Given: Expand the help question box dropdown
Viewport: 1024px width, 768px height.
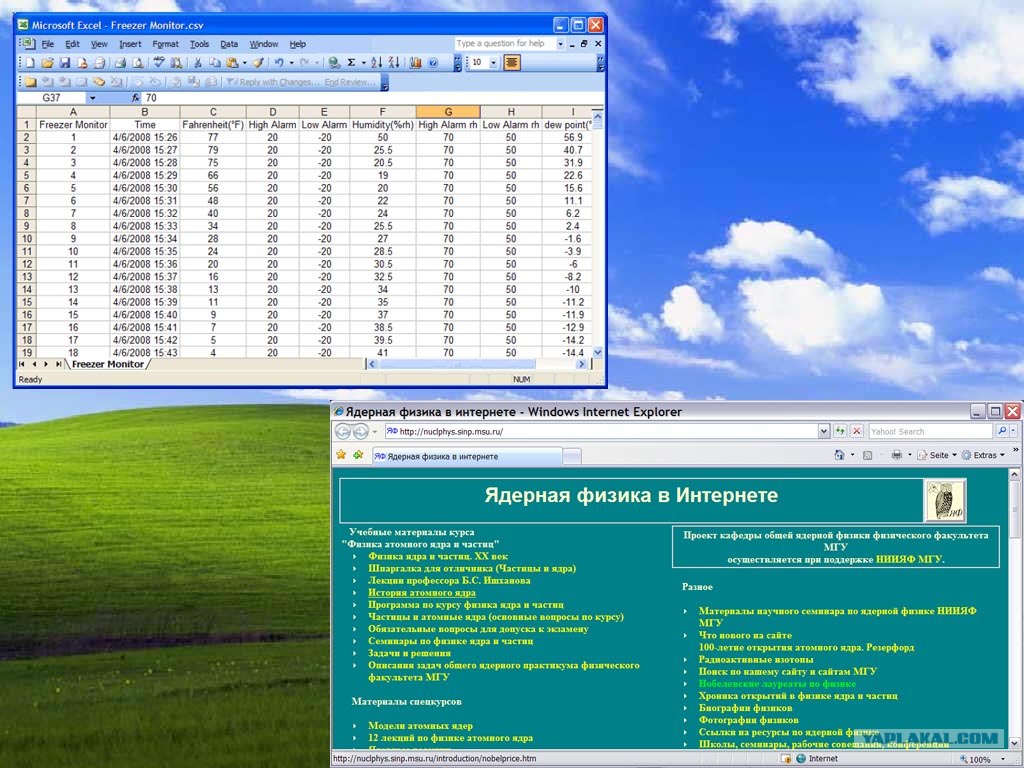Looking at the screenshot, I should (x=560, y=44).
